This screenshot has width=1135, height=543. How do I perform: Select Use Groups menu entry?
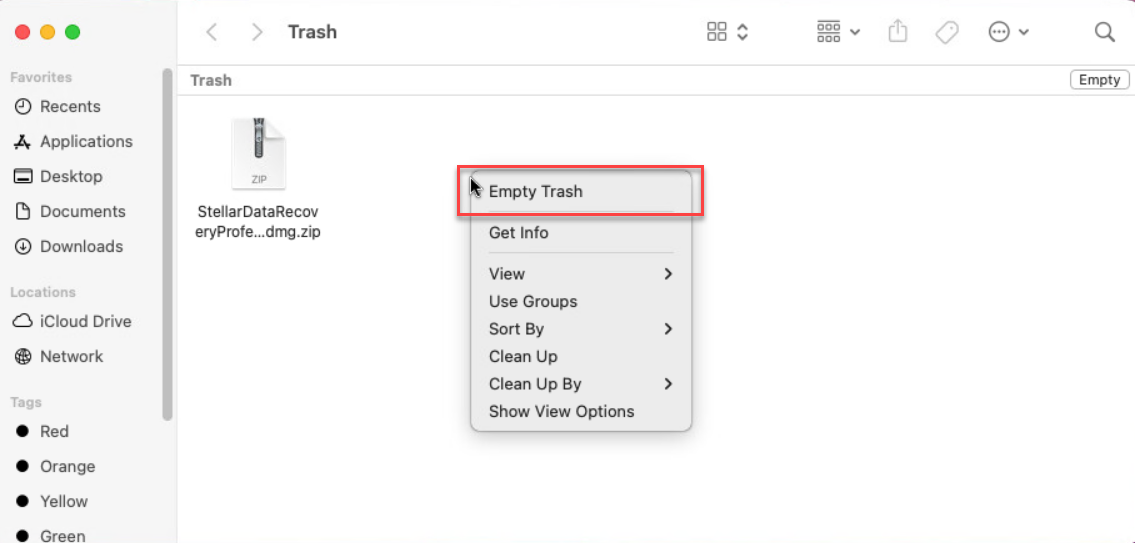point(533,301)
